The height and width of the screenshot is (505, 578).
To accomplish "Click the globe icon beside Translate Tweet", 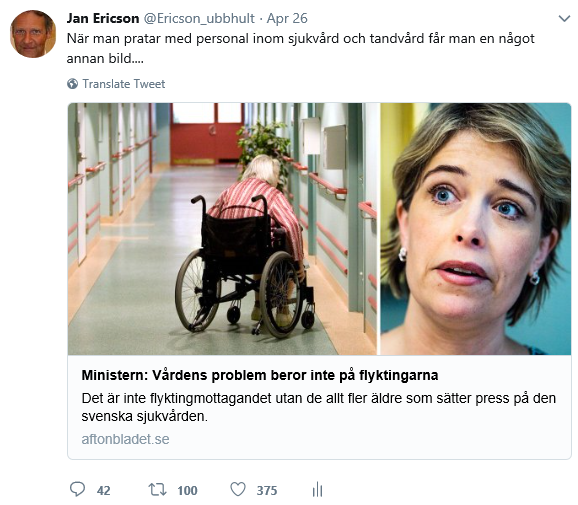I will tap(72, 84).
